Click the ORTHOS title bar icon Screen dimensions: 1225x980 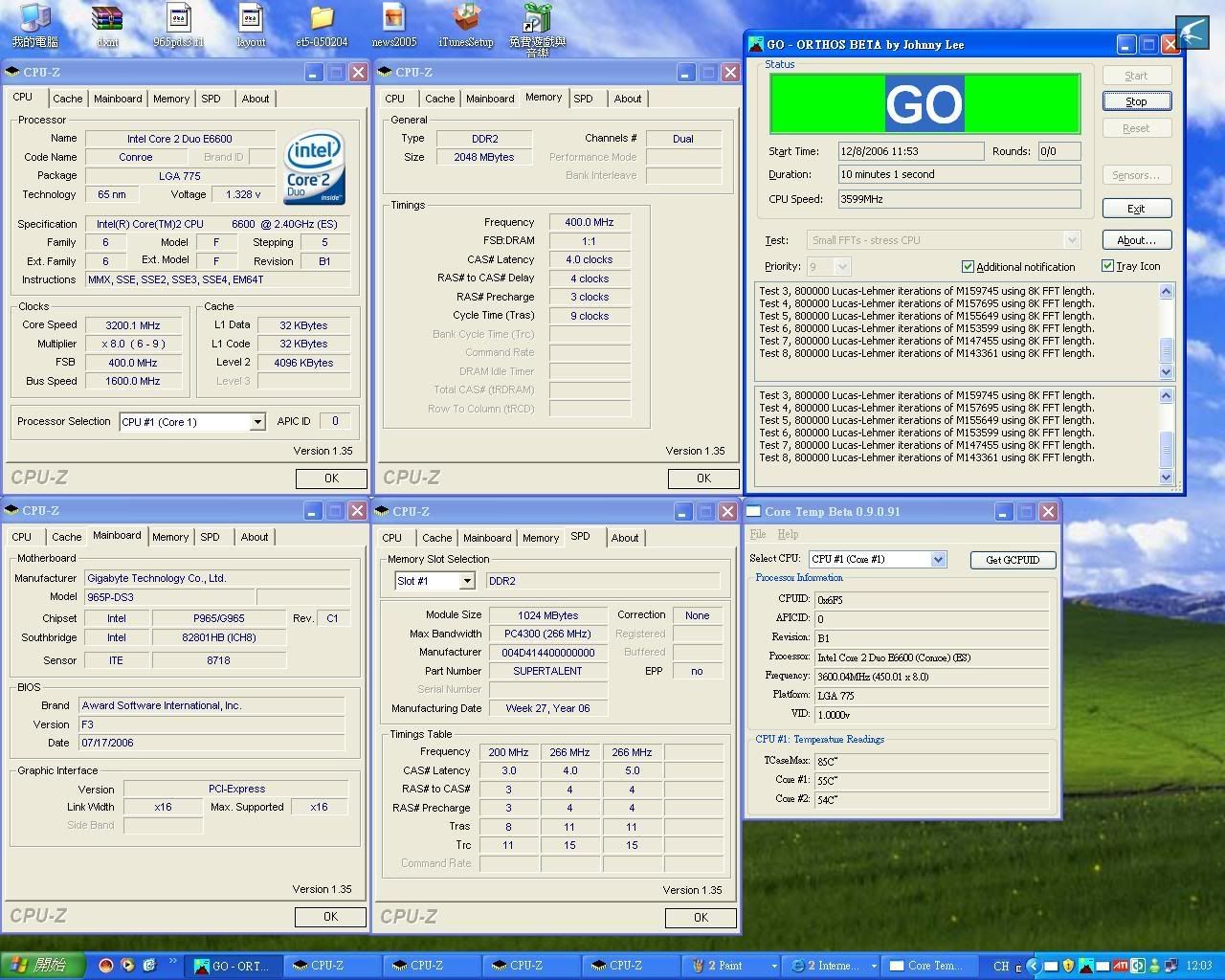tap(756, 44)
